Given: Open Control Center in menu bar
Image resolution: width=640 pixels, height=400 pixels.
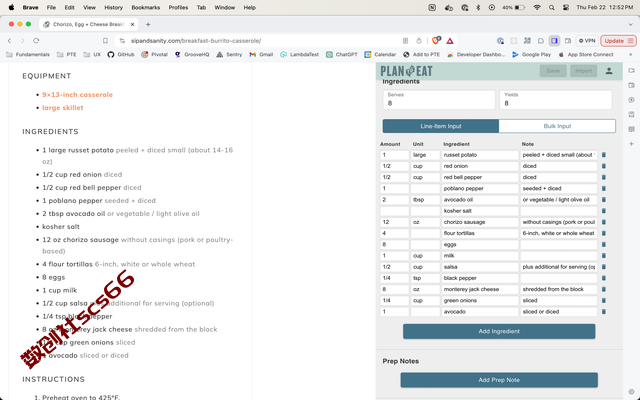Looking at the screenshot, I should pyautogui.click(x=566, y=7).
